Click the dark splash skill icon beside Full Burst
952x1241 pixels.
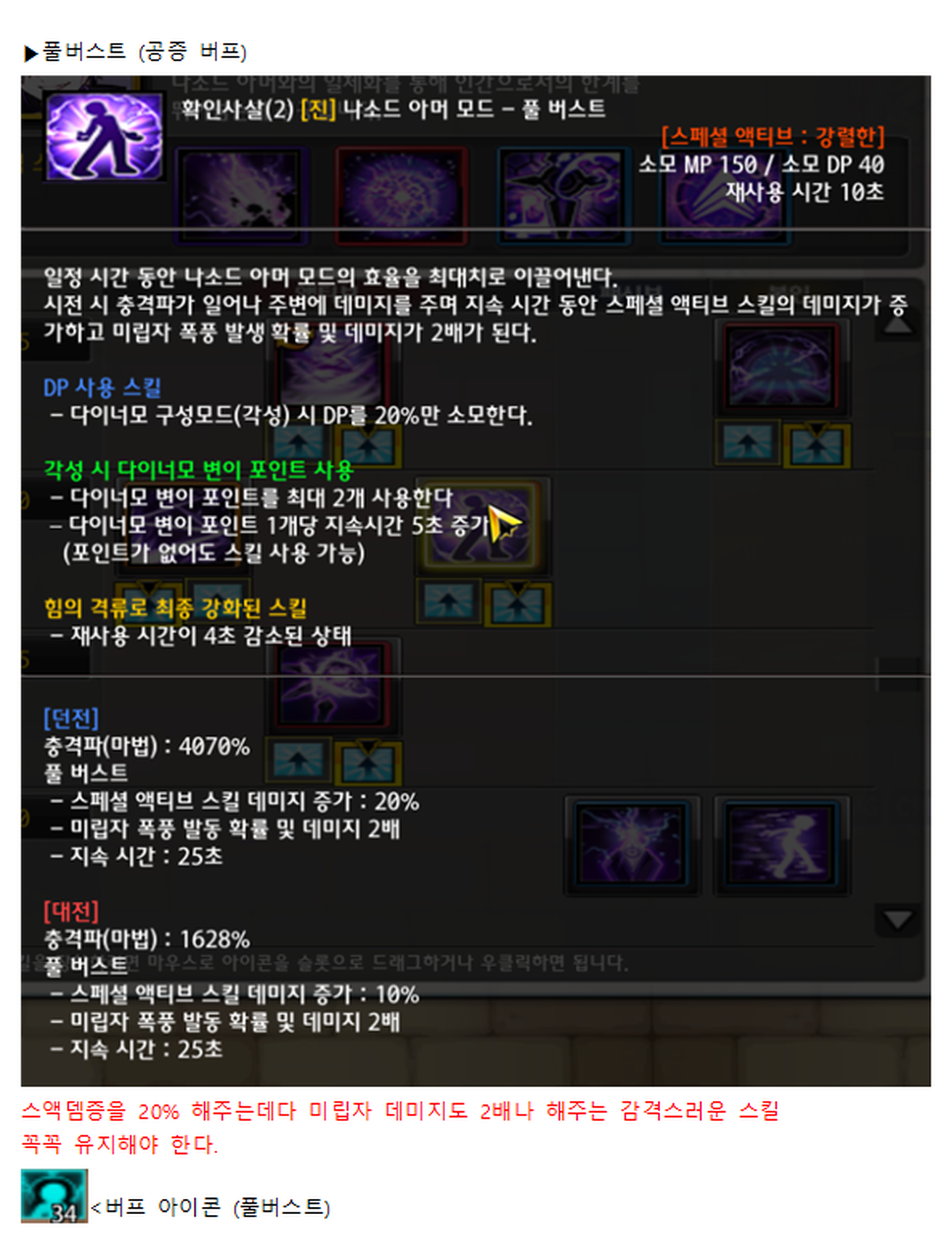[241, 196]
